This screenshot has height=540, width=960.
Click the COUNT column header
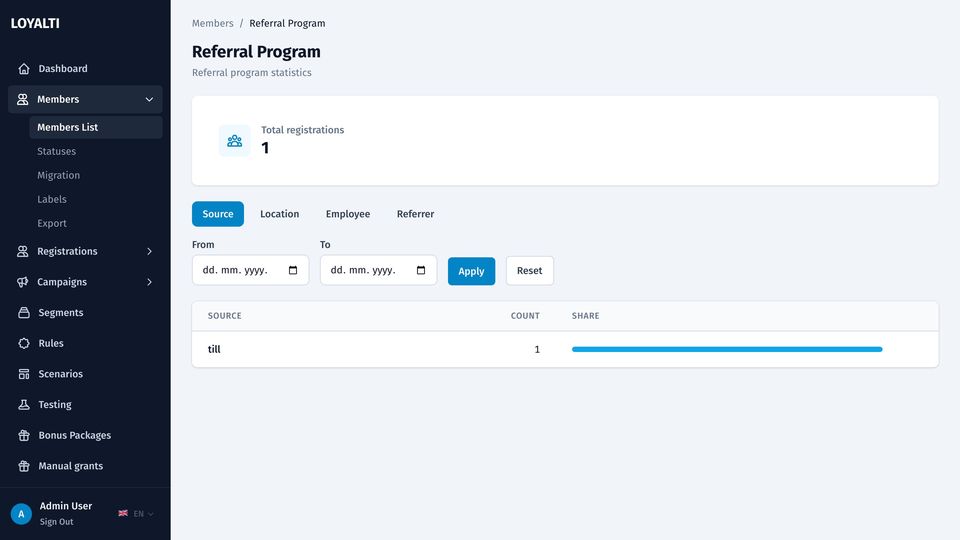pyautogui.click(x=525, y=316)
